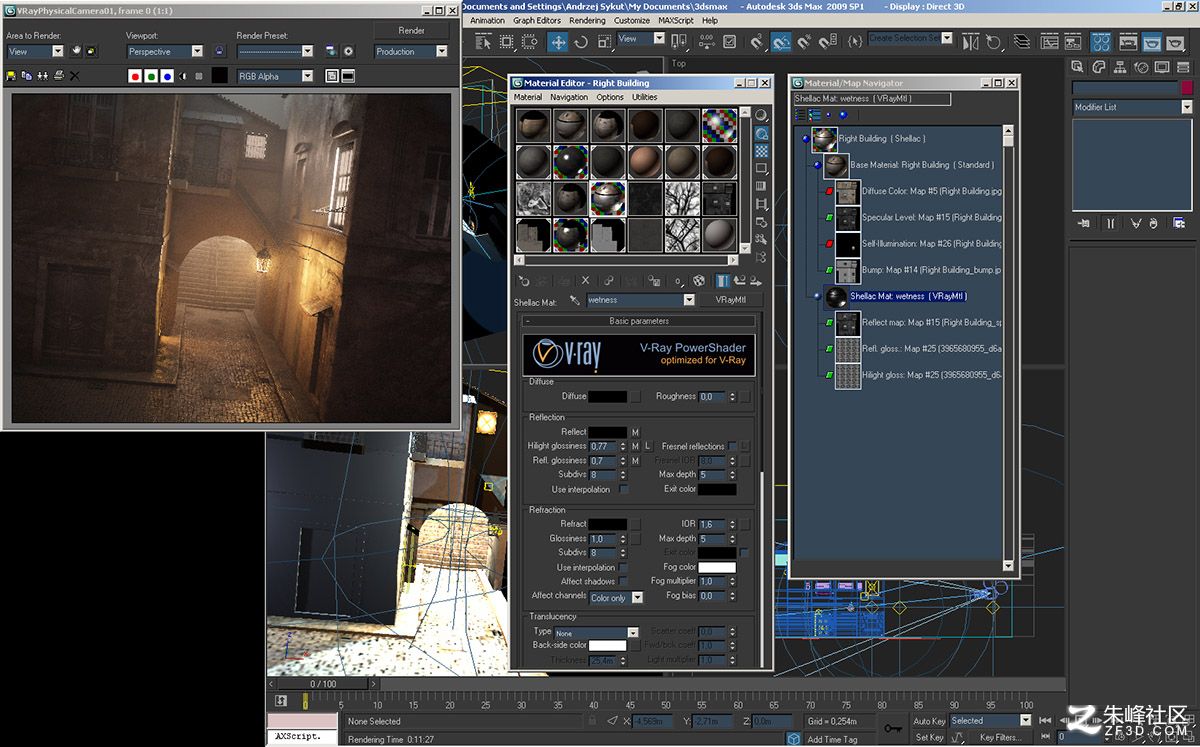Click the Put Material to Scene icon
This screenshot has width=1200, height=747.
pos(543,281)
